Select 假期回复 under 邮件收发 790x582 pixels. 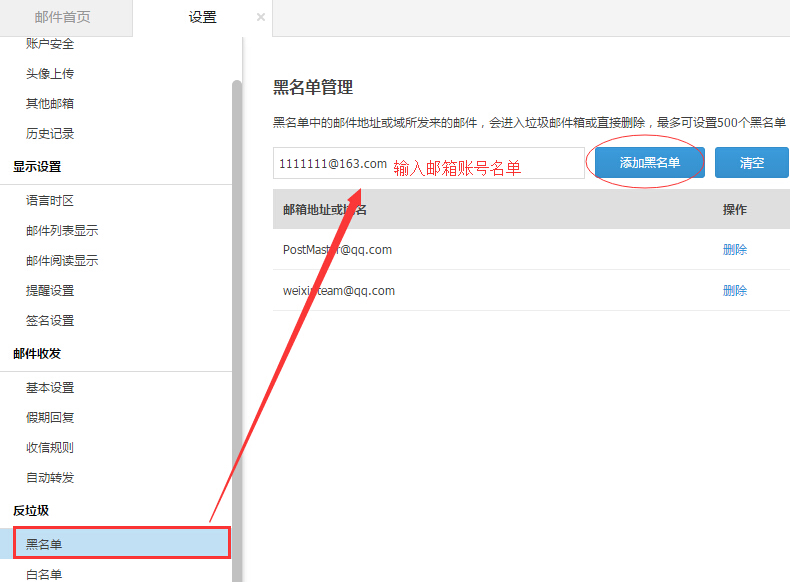pyautogui.click(x=50, y=418)
